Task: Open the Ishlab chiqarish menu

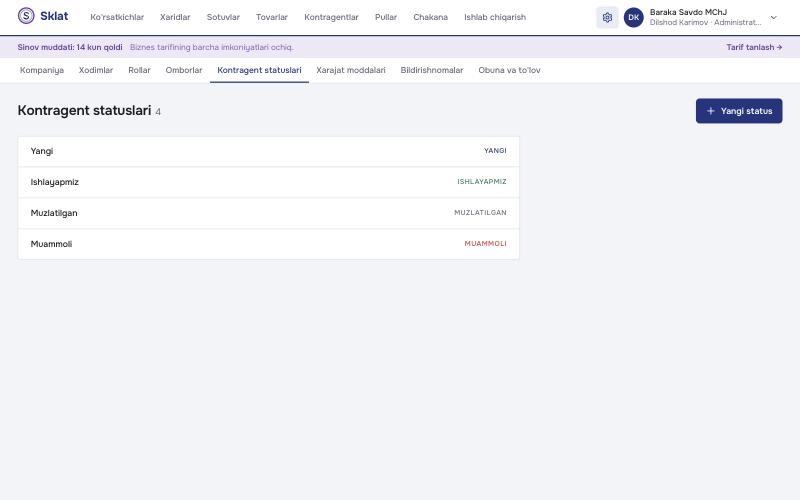Action: coord(494,17)
